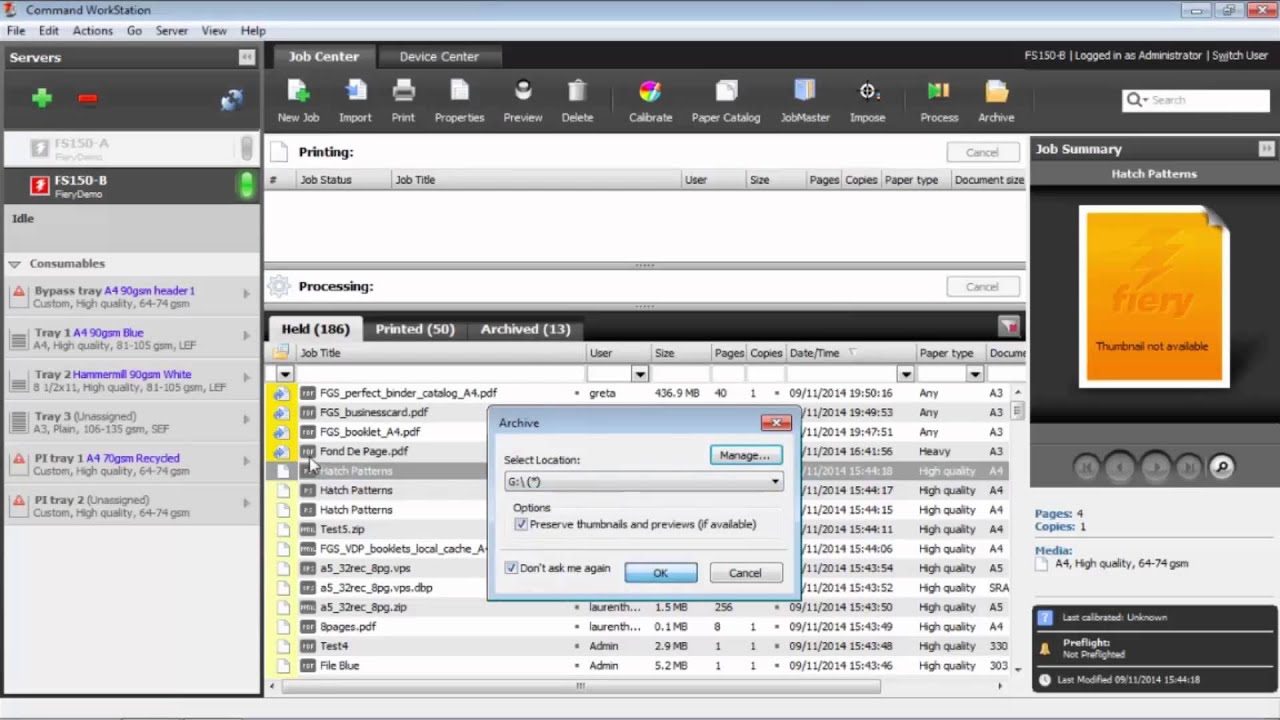
Task: Switch to the Printed (50) tab
Action: (x=414, y=328)
